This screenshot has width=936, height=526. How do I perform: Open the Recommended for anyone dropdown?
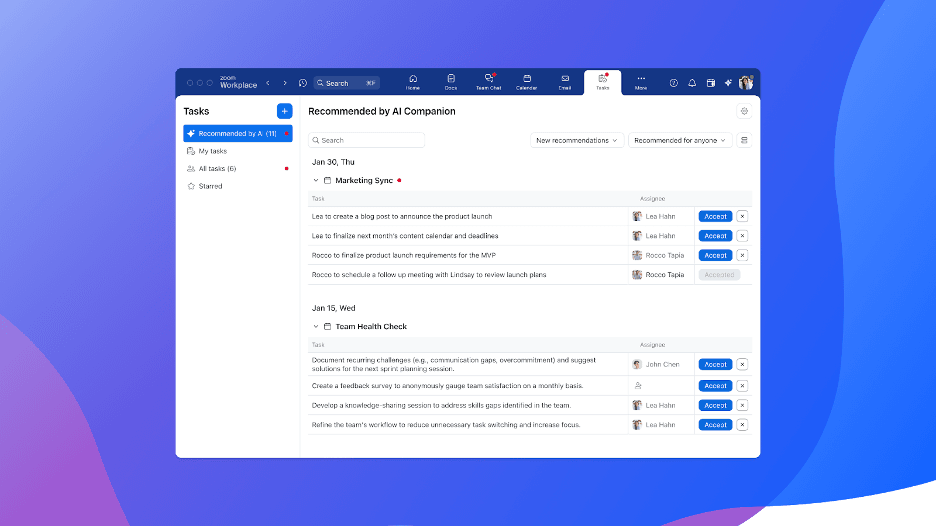click(680, 140)
